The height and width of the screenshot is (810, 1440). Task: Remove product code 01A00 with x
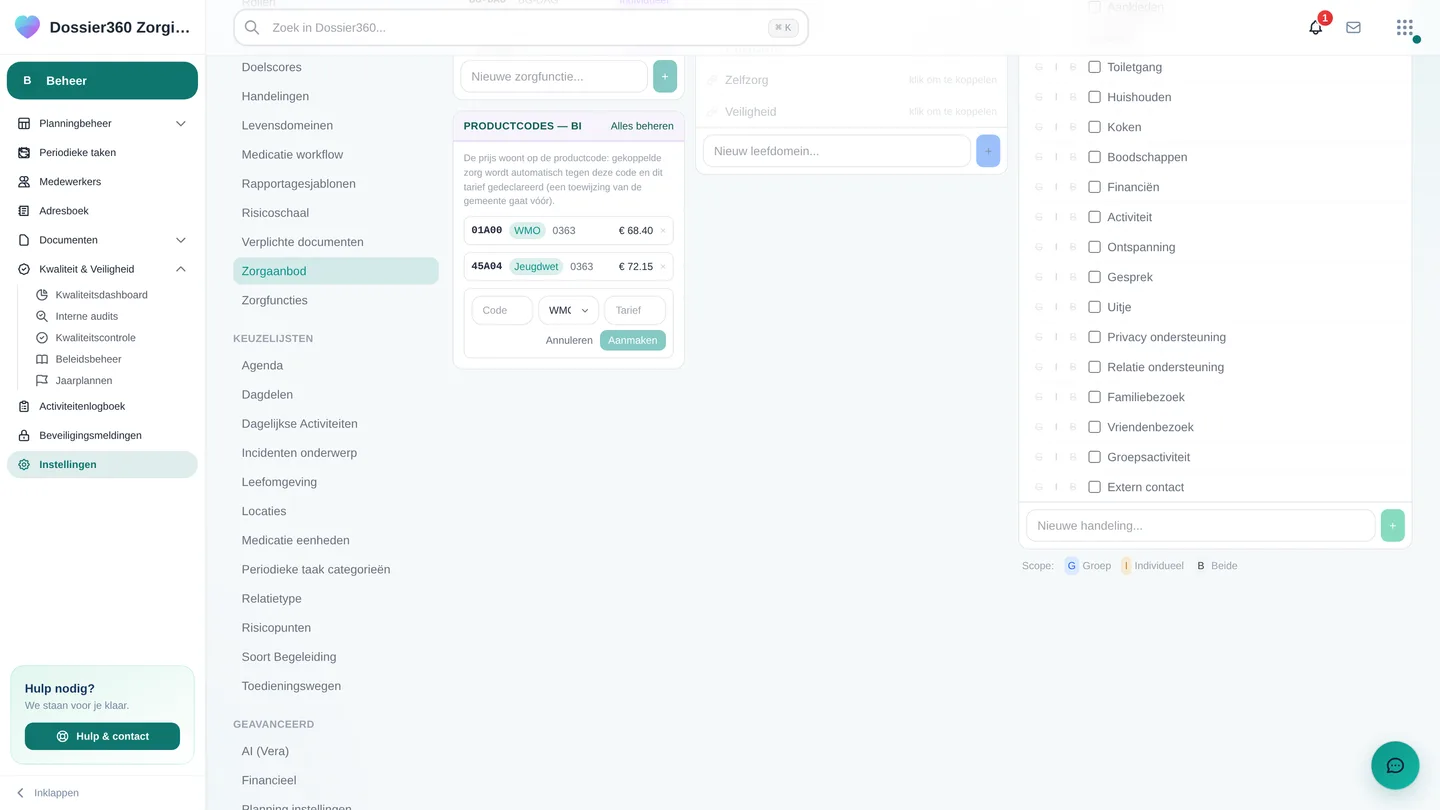pyautogui.click(x=663, y=231)
